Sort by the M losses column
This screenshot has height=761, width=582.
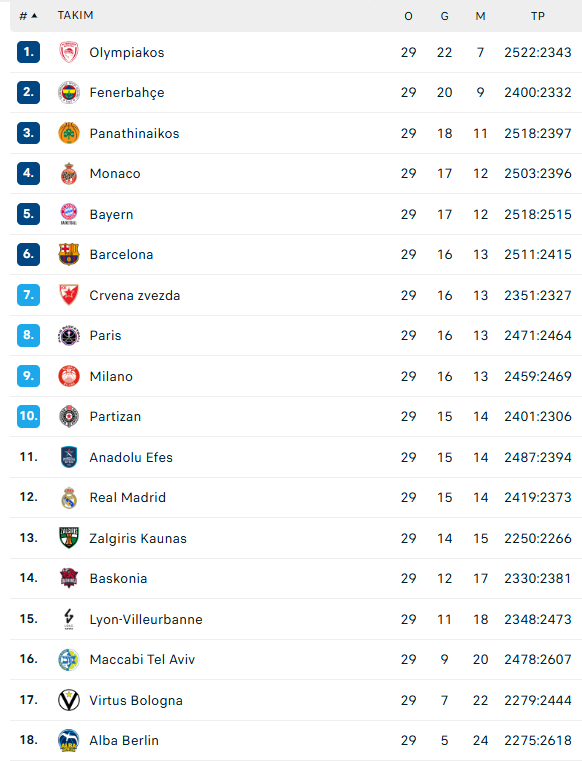[x=480, y=16]
